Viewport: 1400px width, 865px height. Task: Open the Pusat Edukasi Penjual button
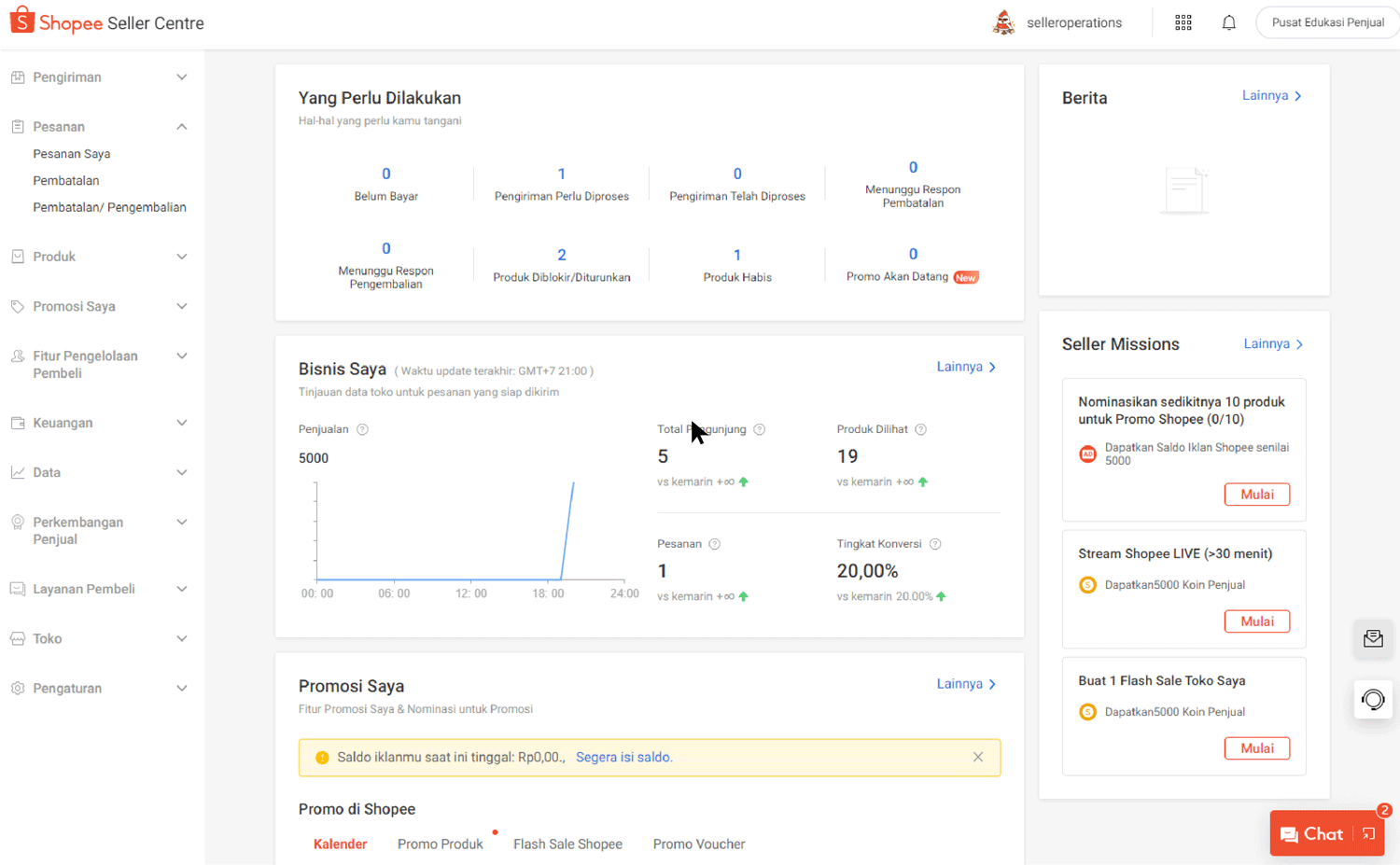(1326, 22)
